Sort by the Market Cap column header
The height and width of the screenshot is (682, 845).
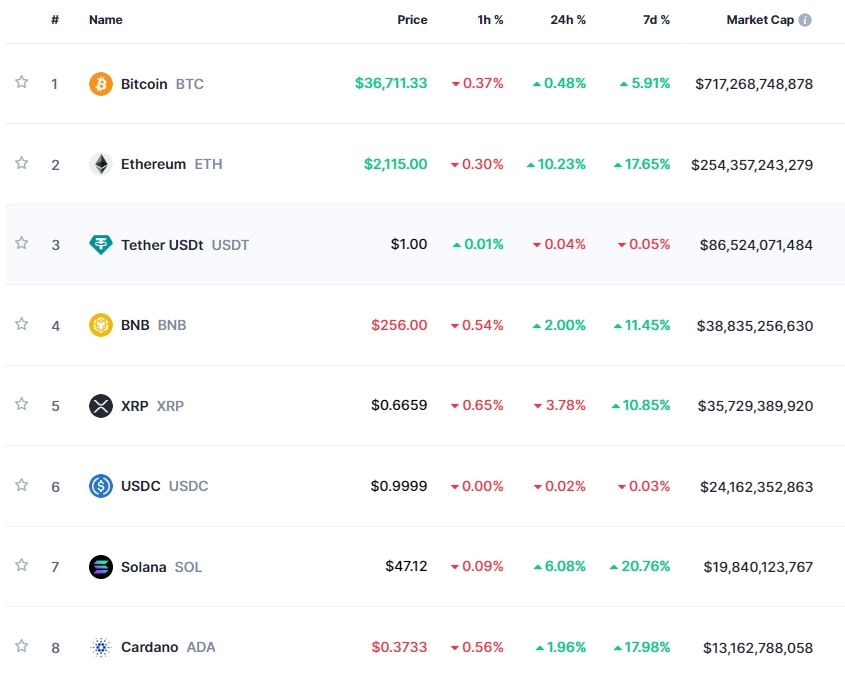759,20
